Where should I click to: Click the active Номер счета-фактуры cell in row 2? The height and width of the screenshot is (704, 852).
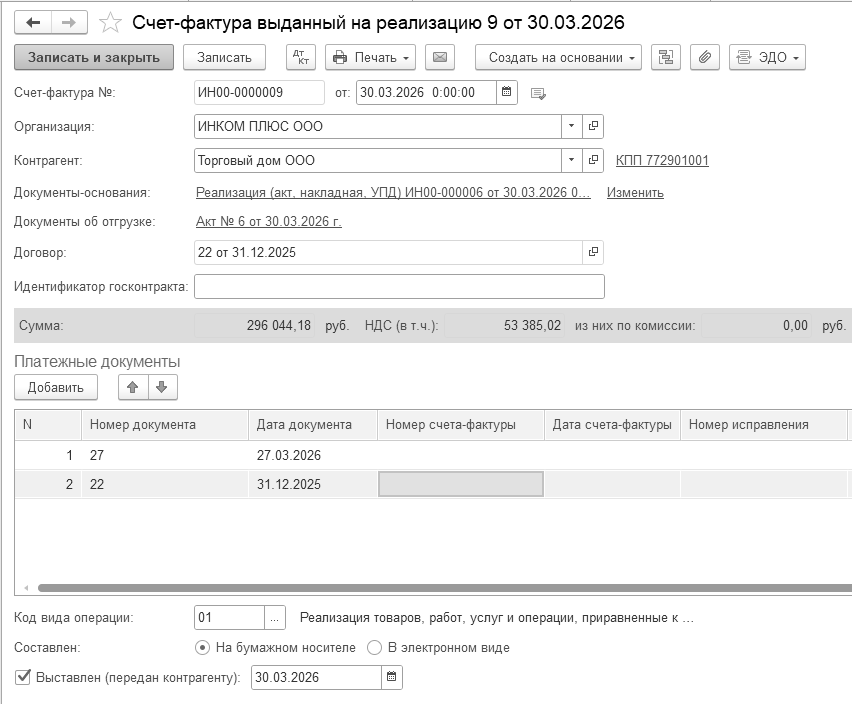pyautogui.click(x=461, y=484)
